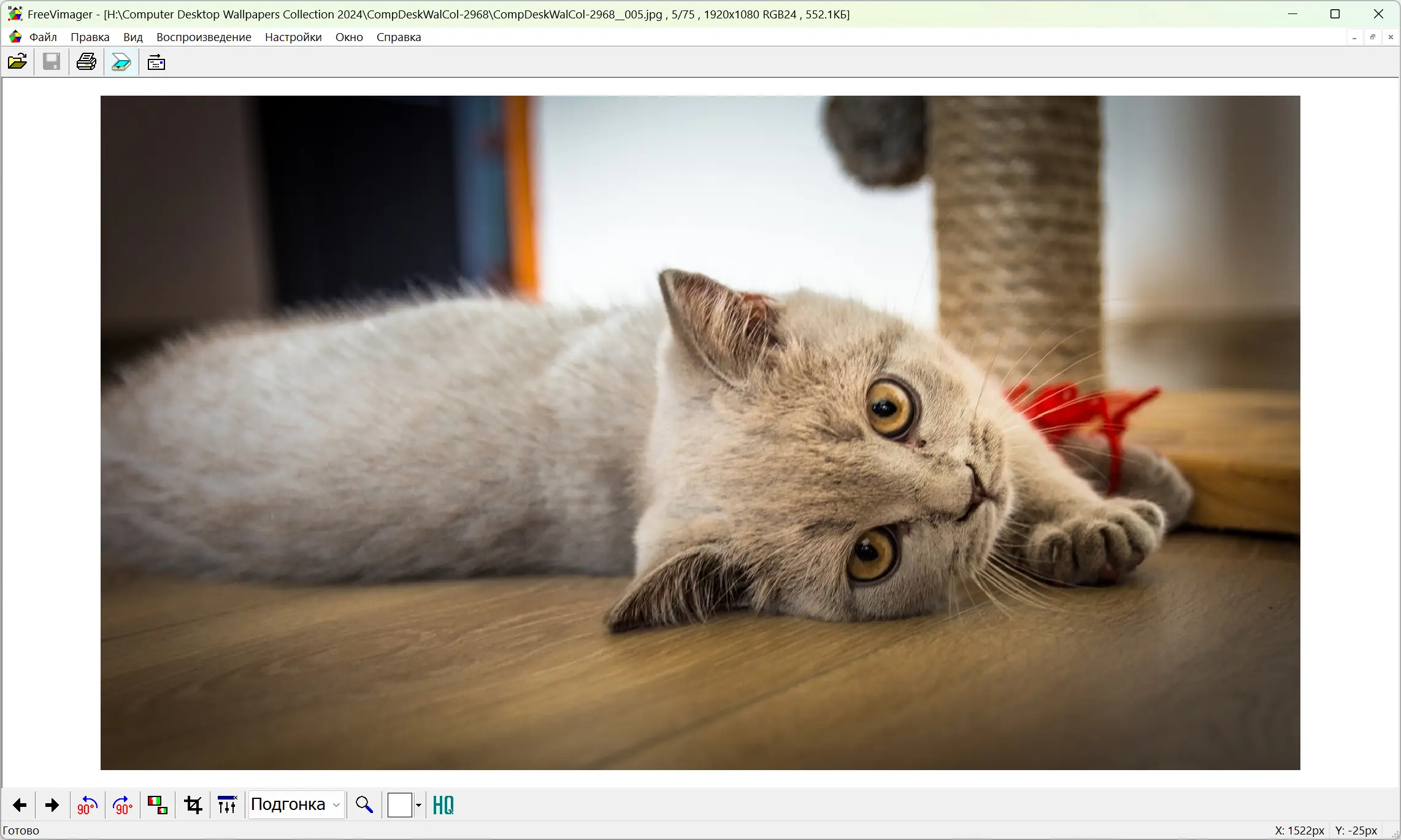Expand the Подгонка zoom dropdown

tap(336, 805)
